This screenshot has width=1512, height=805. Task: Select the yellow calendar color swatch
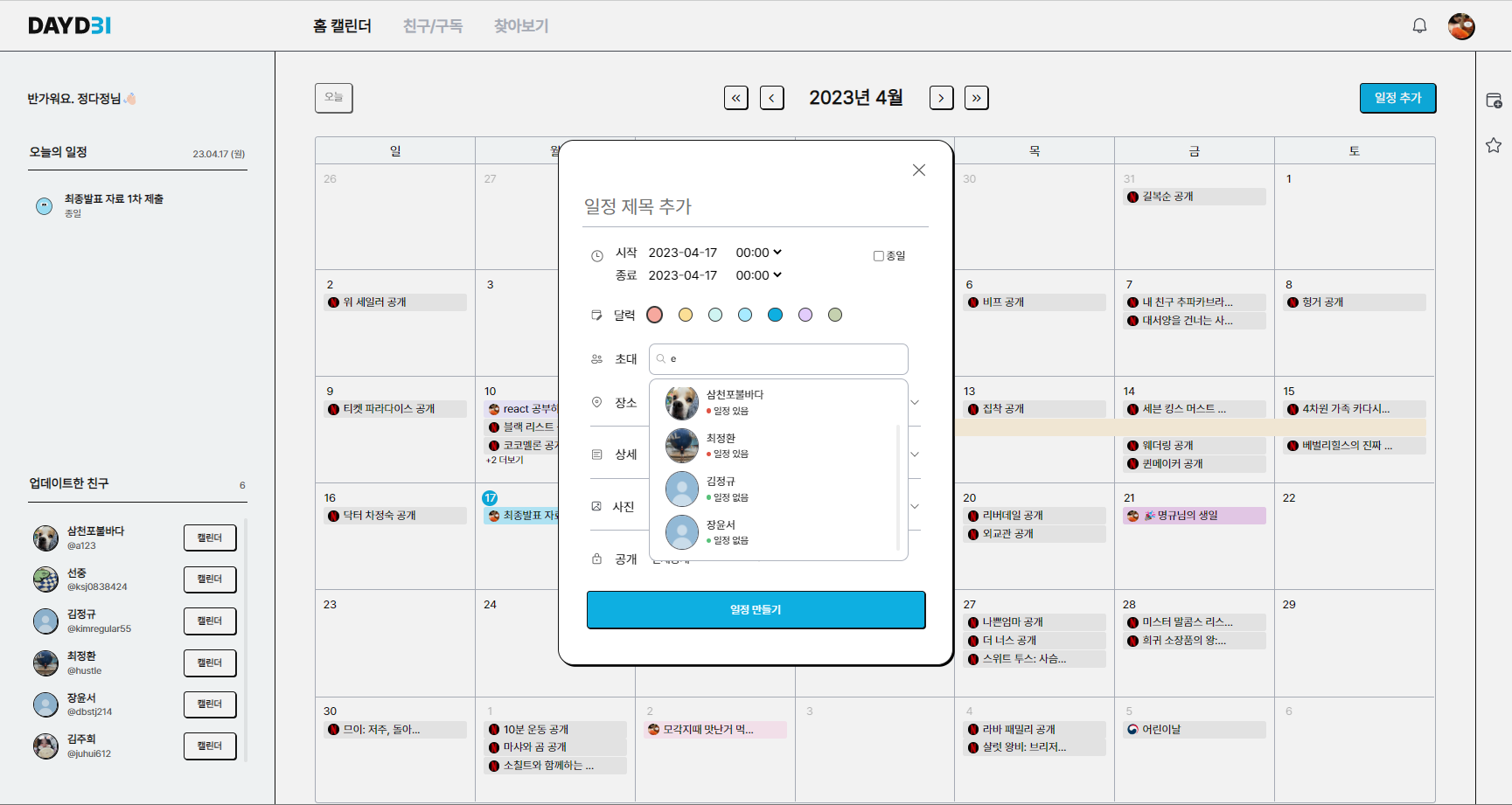click(x=686, y=315)
